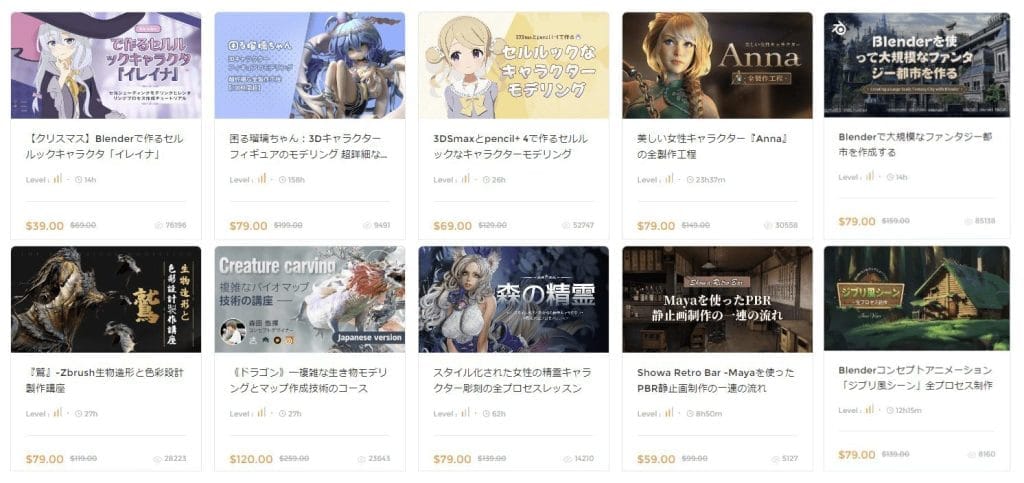Click the clock icon next to 62h duration
The width and height of the screenshot is (1024, 483).
point(486,413)
